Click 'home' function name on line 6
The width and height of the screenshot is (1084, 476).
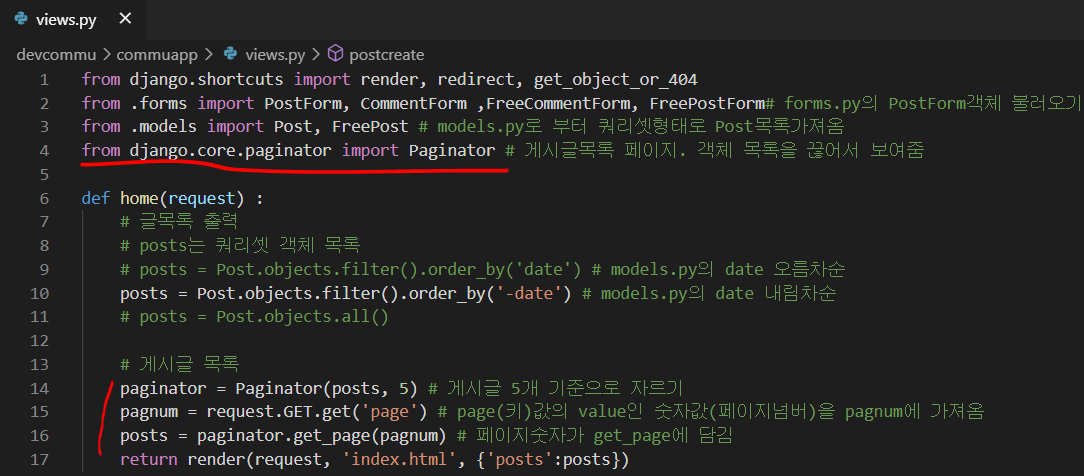pos(140,198)
